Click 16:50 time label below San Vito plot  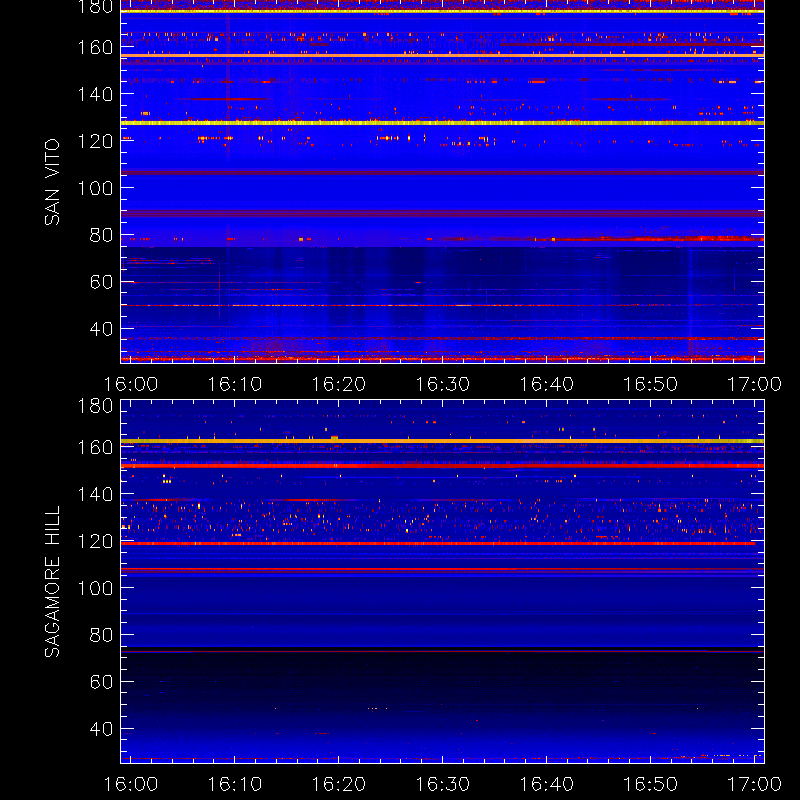pyautogui.click(x=651, y=384)
